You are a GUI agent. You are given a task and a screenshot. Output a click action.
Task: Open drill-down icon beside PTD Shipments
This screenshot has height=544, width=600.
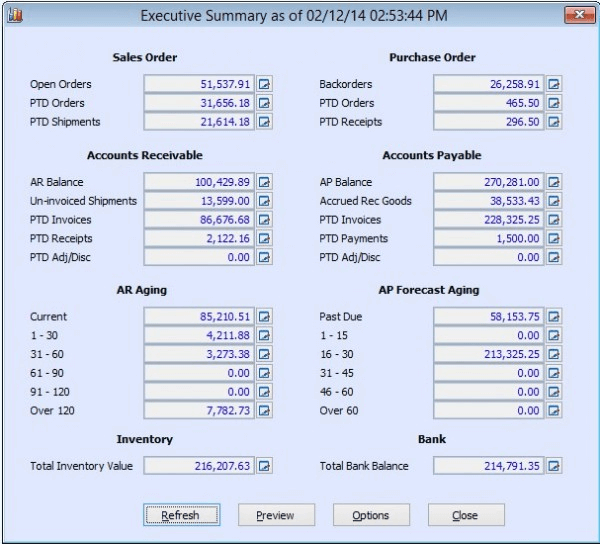click(264, 122)
